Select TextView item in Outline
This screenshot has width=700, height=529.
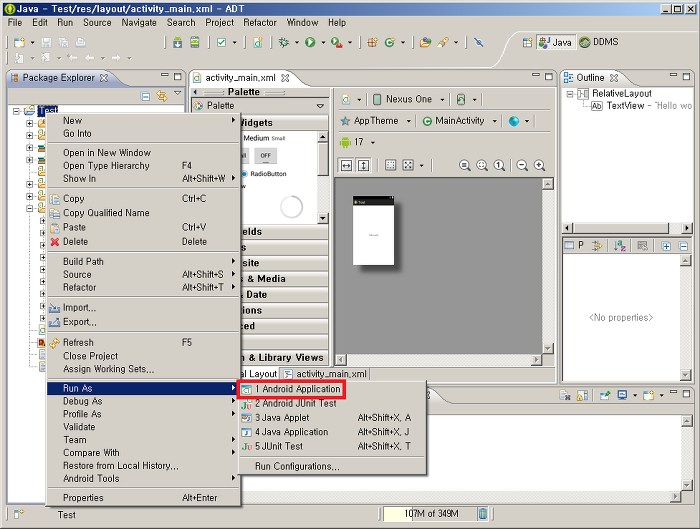tap(642, 106)
